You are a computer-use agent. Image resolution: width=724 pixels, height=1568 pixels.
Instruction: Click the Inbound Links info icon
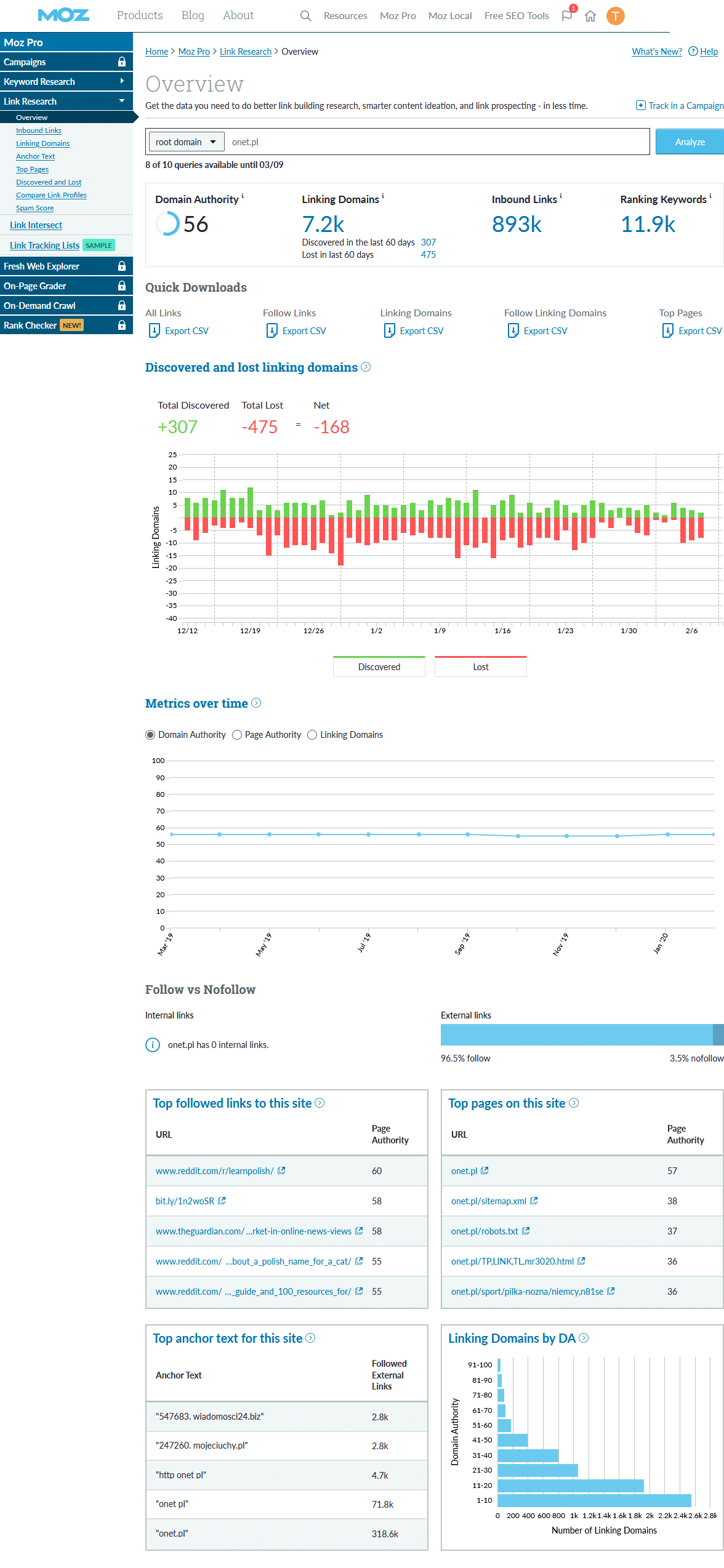(561, 196)
